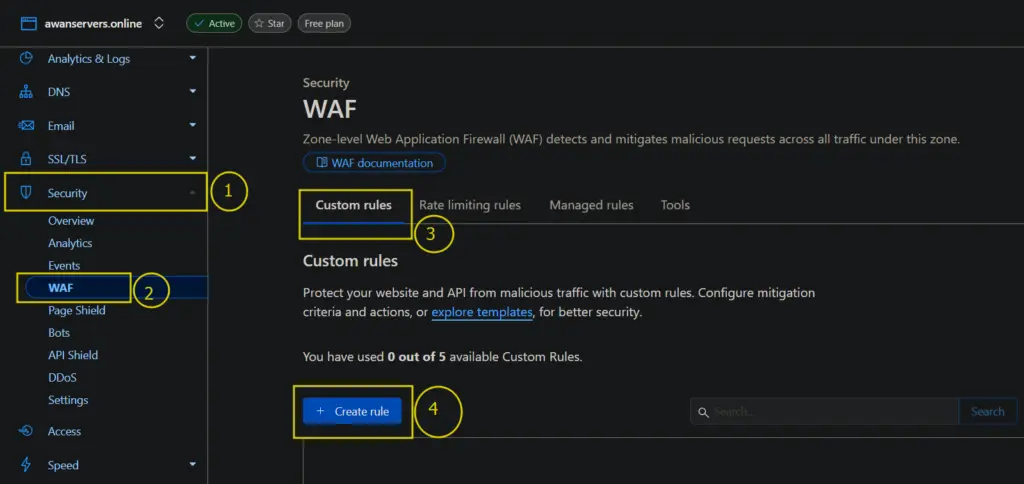Expand the DNS section arrow

[193, 91]
